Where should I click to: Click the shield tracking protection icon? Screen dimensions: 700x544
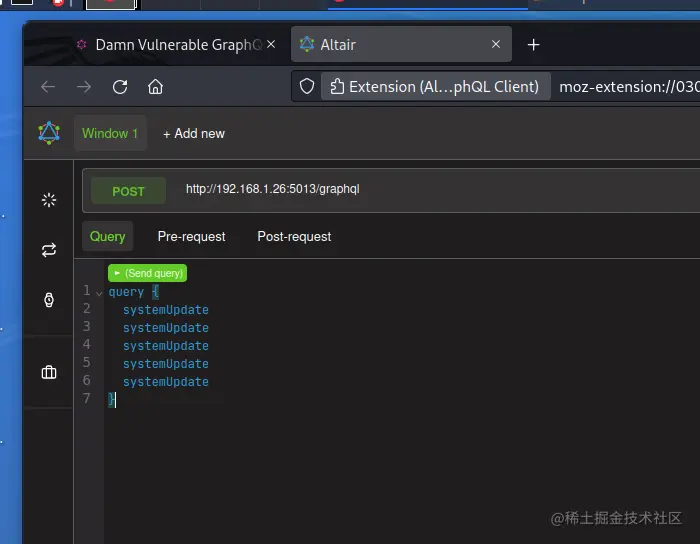[x=307, y=86]
